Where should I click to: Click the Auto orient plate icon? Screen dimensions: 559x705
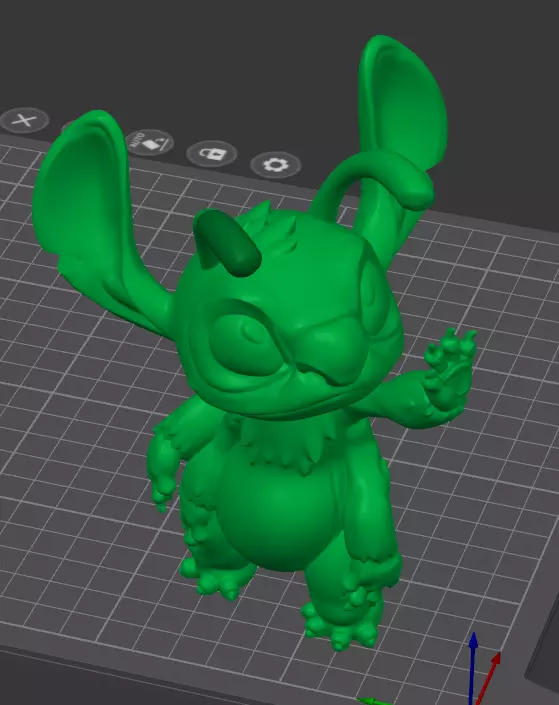pos(149,143)
